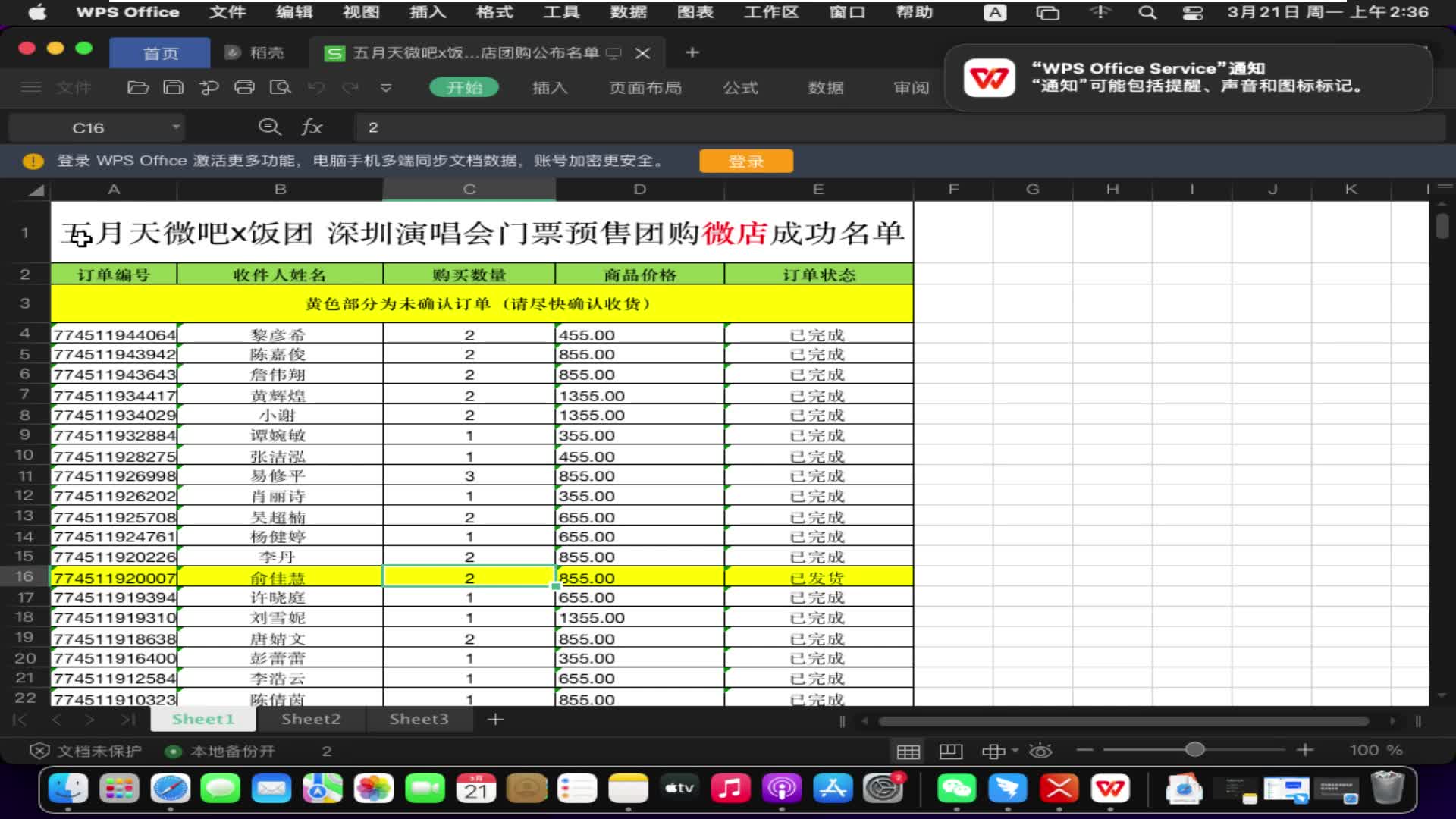Select the 公式 ribbon tab
The height and width of the screenshot is (819, 1456).
(740, 87)
